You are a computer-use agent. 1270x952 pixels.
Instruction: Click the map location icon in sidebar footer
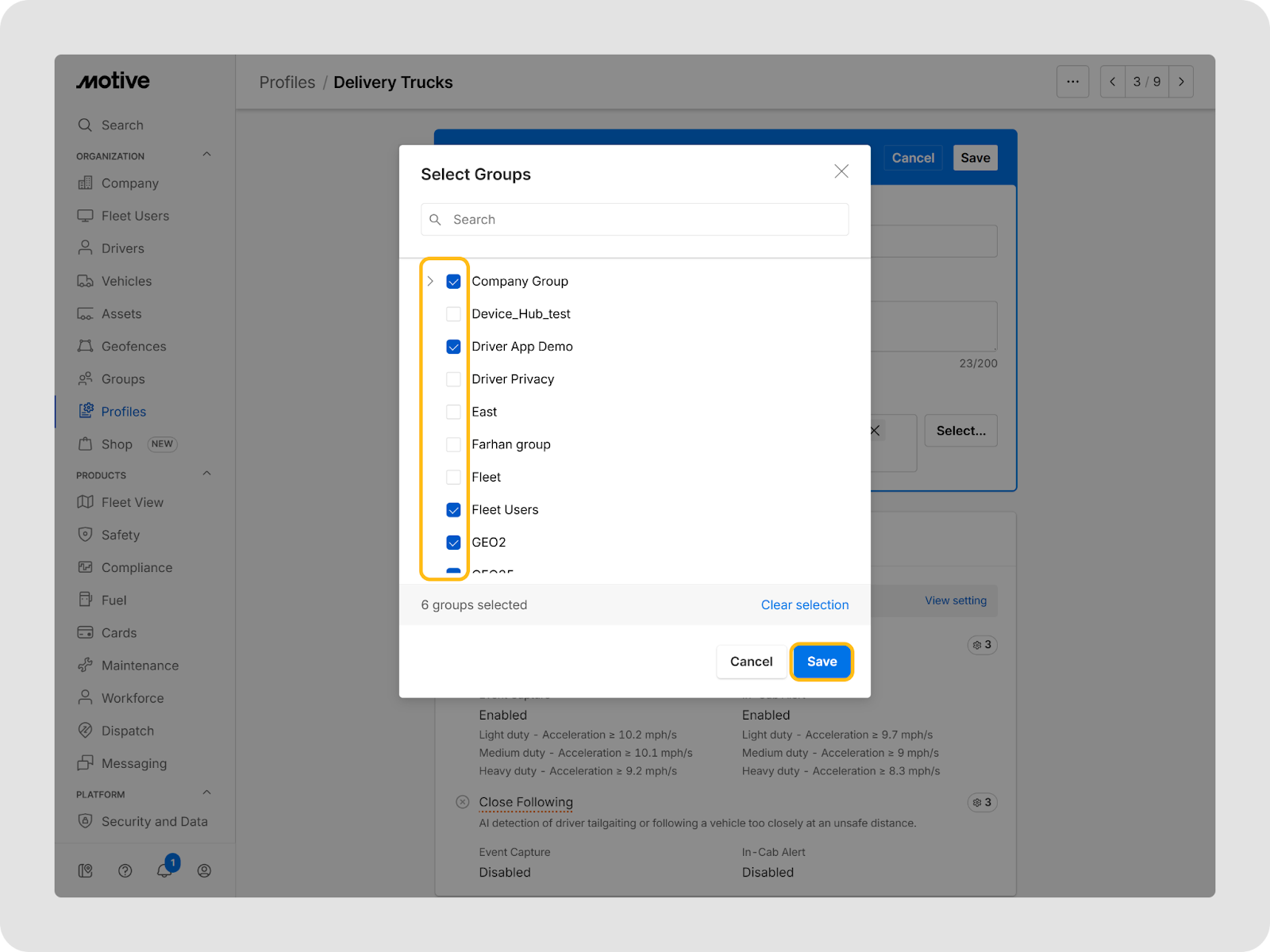point(86,870)
